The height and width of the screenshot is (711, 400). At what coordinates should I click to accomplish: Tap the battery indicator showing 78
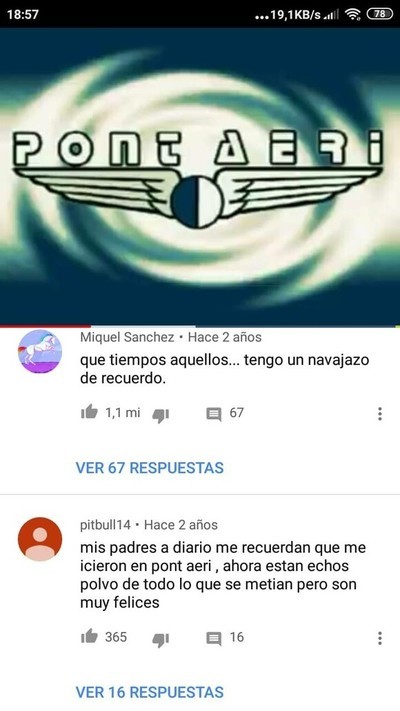379,14
